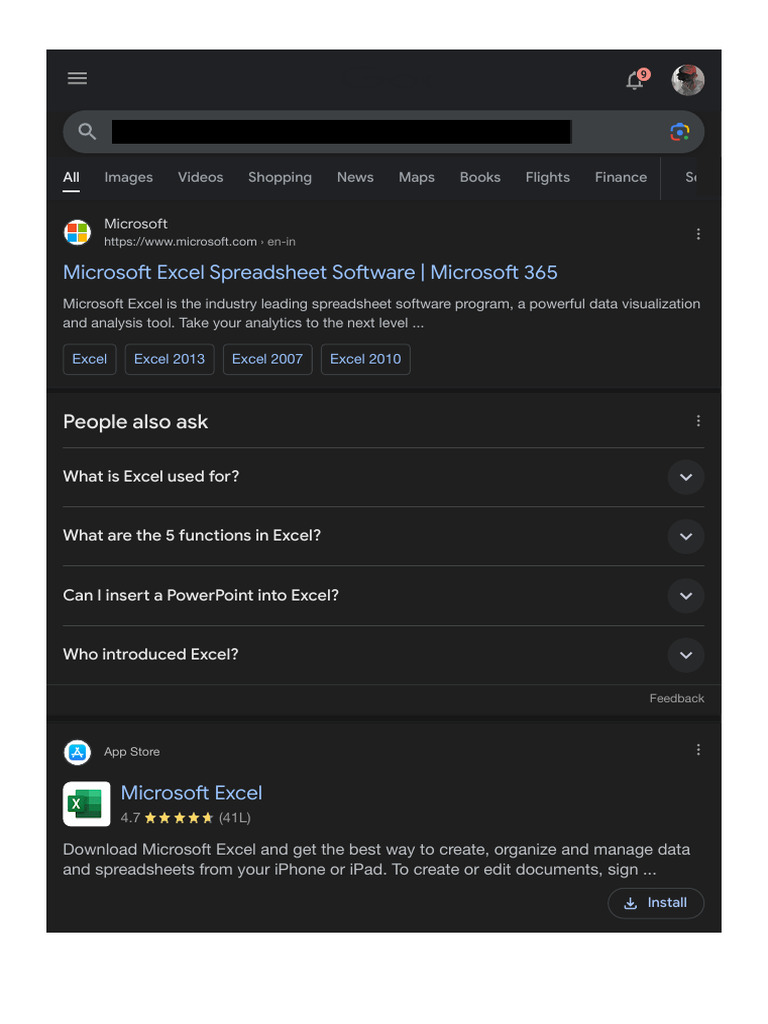This screenshot has width=768, height=1024.
Task: Open options for the Microsoft result
Action: (x=698, y=234)
